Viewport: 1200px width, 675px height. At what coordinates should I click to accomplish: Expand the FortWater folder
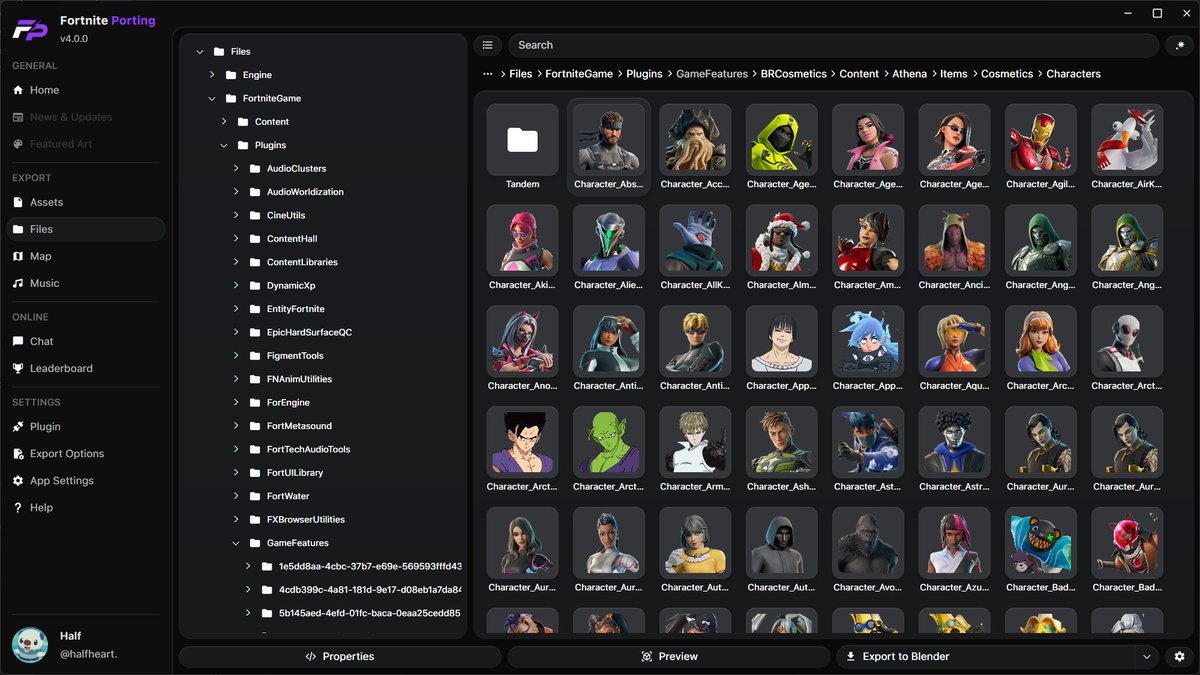236,496
